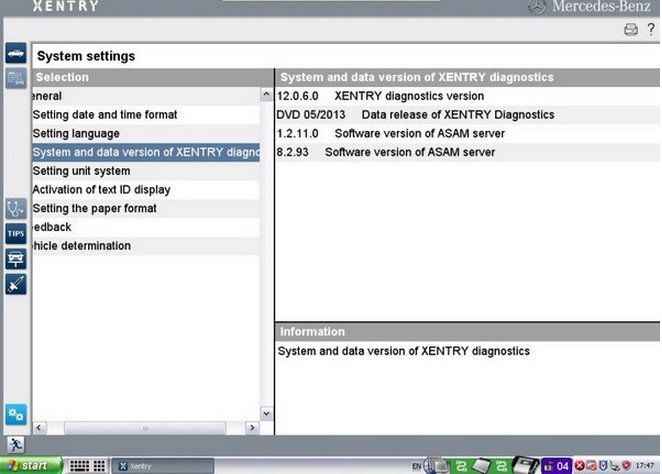Select General in the selection list
The width and height of the screenshot is (662, 474).
146,96
